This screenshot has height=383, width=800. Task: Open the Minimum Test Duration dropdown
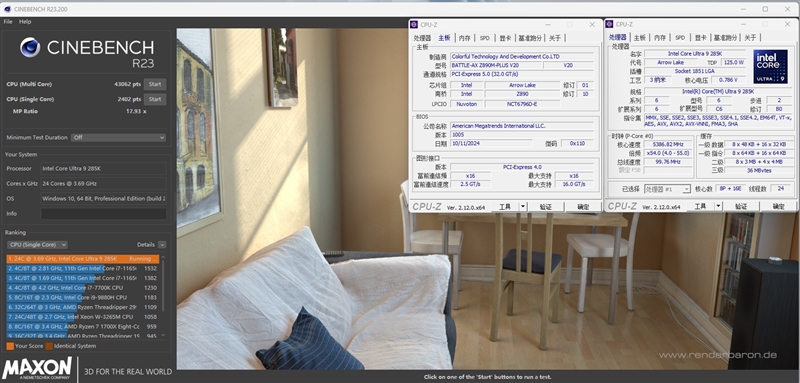pos(119,138)
